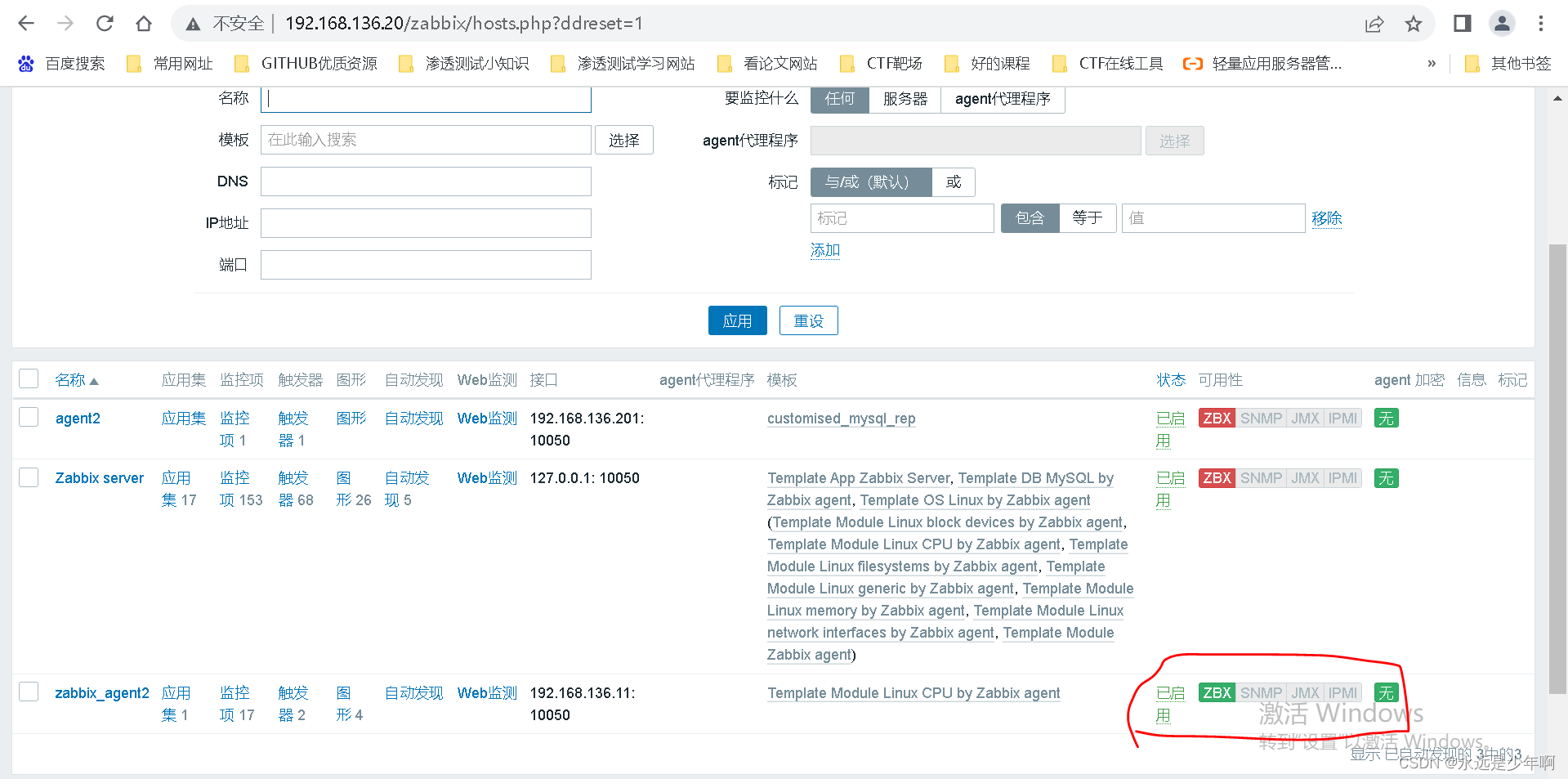Open the CTF靶场 bookmark folder
The image size is (1568, 779).
point(881,64)
